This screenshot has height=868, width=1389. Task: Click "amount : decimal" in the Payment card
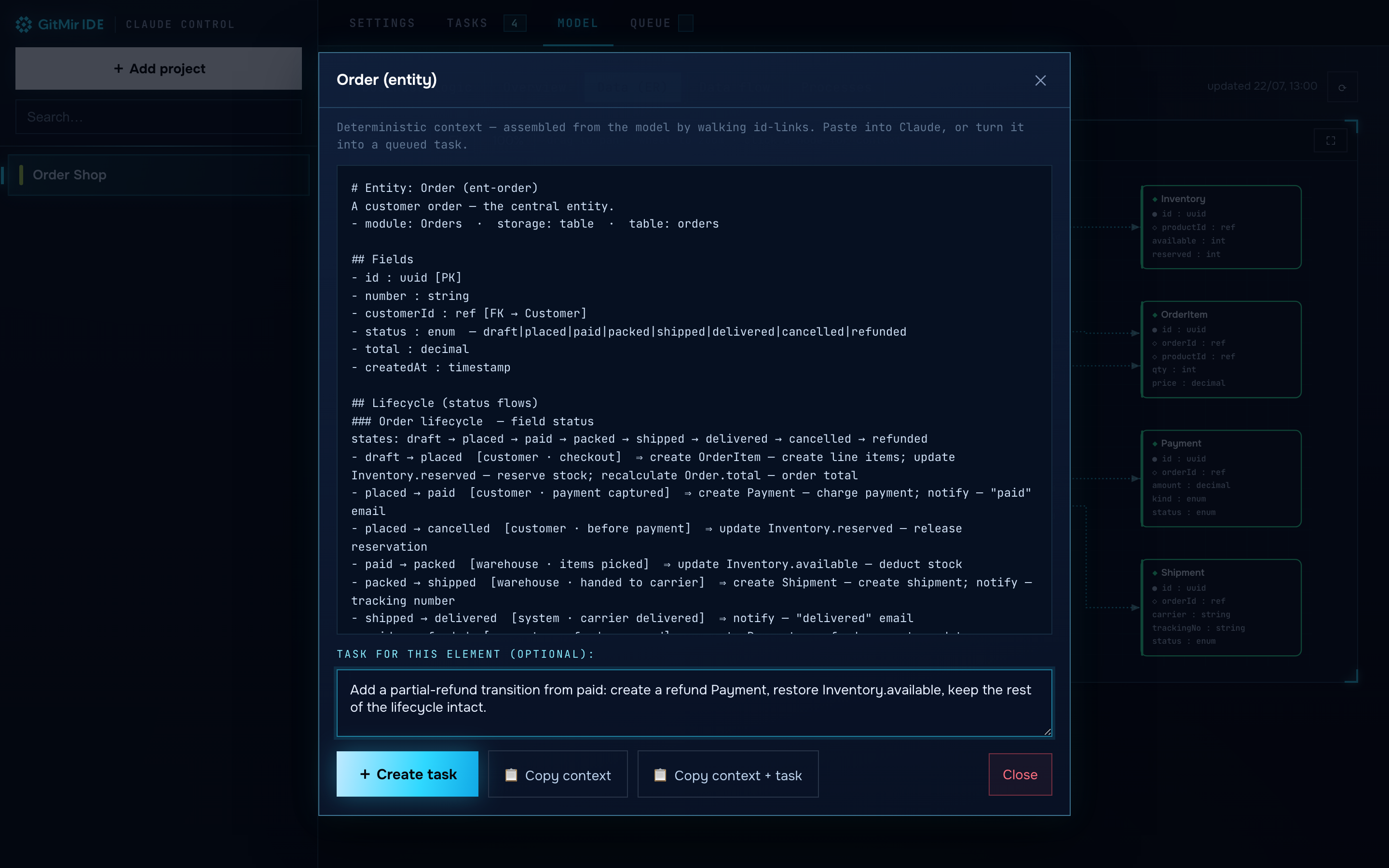[x=1190, y=485]
